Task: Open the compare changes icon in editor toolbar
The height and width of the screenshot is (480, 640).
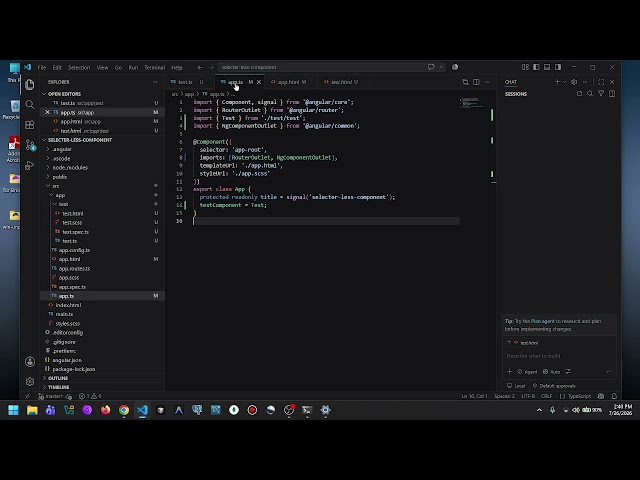Action: click(x=465, y=82)
